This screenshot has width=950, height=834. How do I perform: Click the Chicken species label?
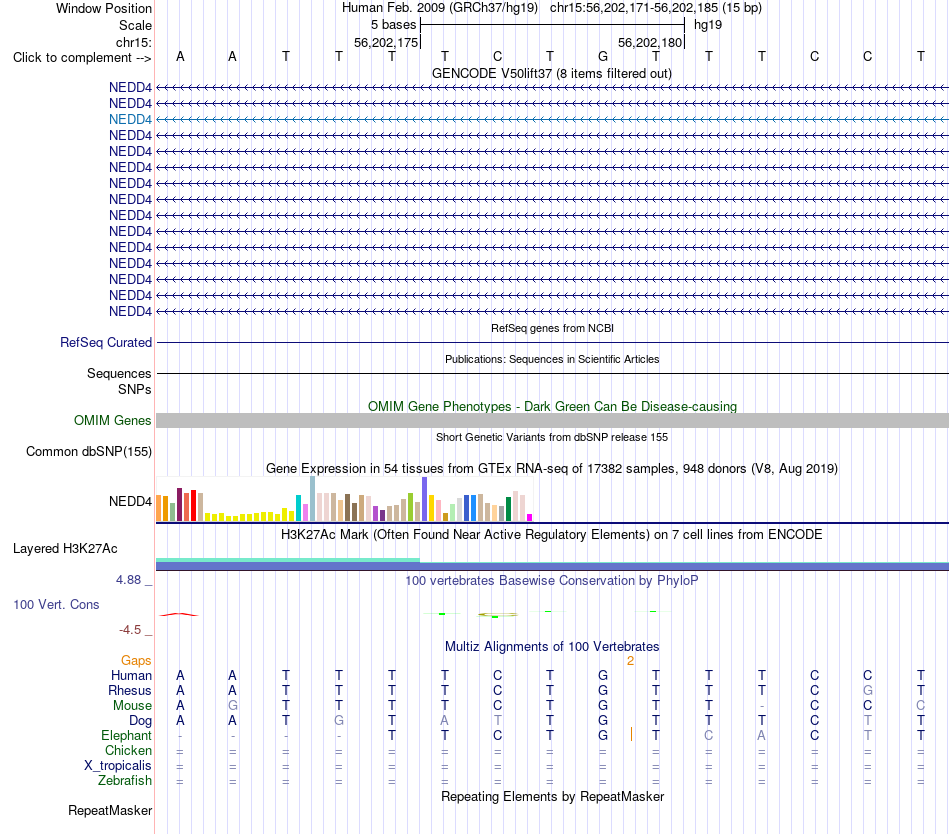pos(128,750)
